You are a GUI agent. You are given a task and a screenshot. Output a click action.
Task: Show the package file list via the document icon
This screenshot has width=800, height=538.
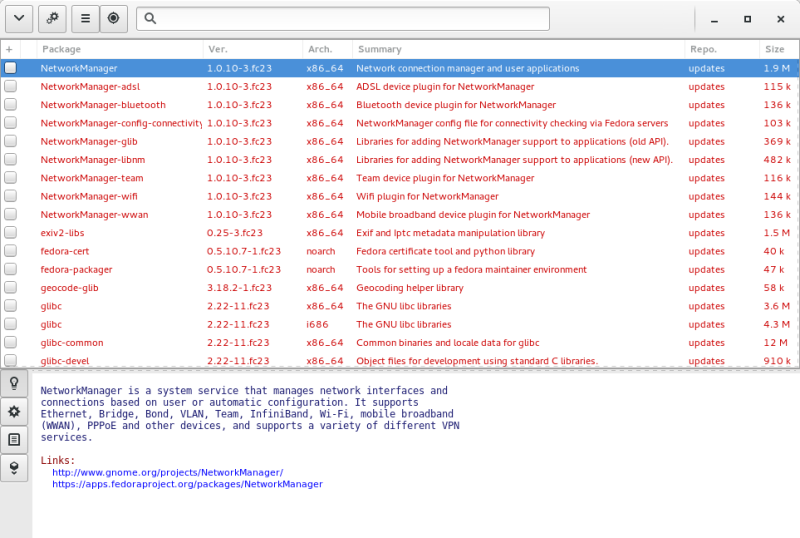pyautogui.click(x=14, y=439)
